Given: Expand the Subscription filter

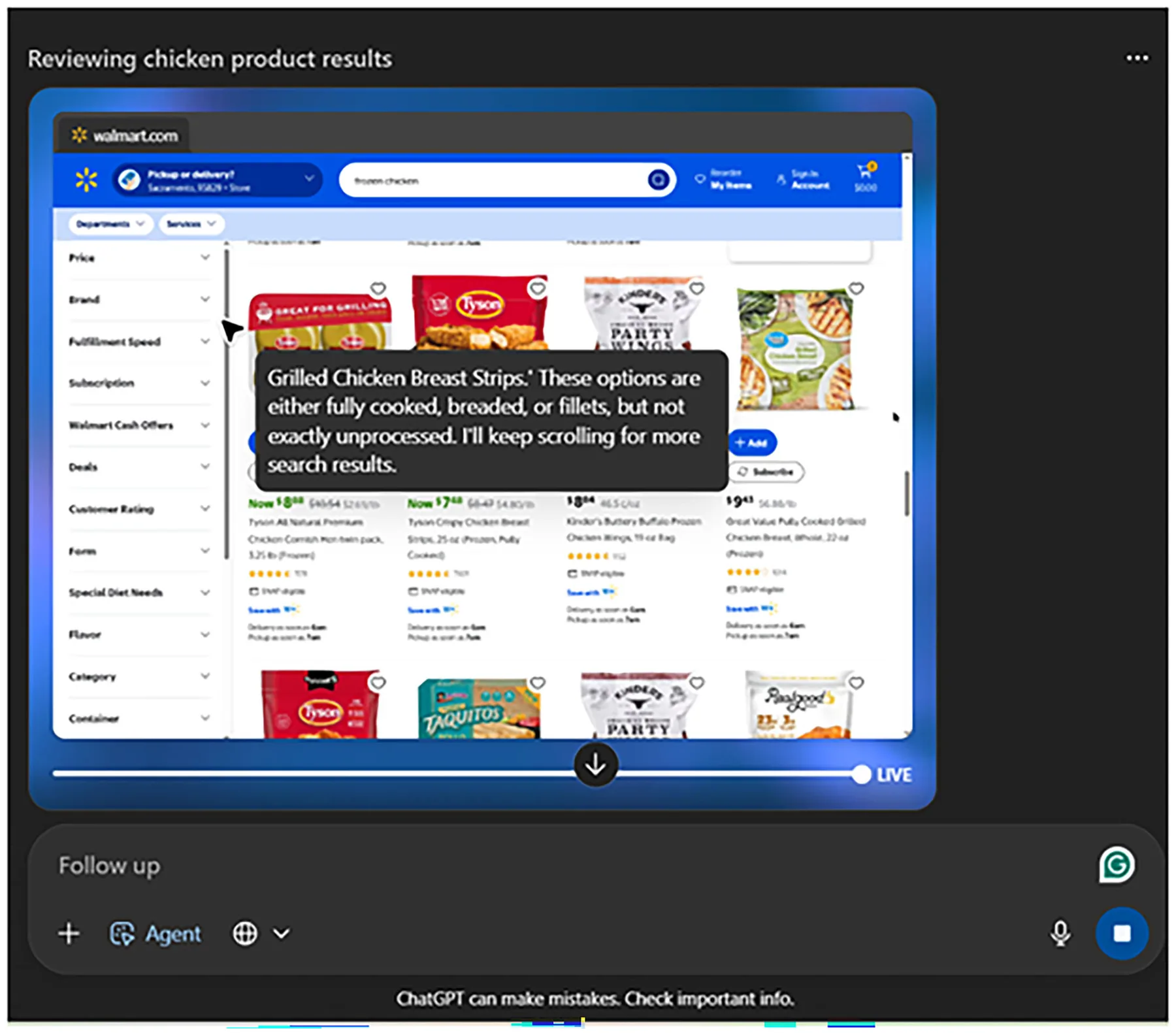Looking at the screenshot, I should tap(140, 383).
